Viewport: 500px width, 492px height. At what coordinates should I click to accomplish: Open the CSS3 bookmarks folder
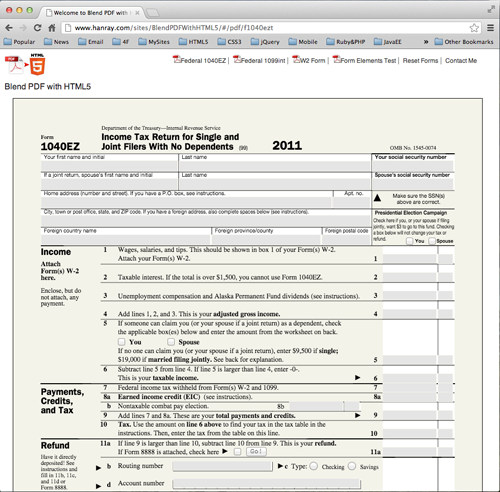pyautogui.click(x=229, y=42)
